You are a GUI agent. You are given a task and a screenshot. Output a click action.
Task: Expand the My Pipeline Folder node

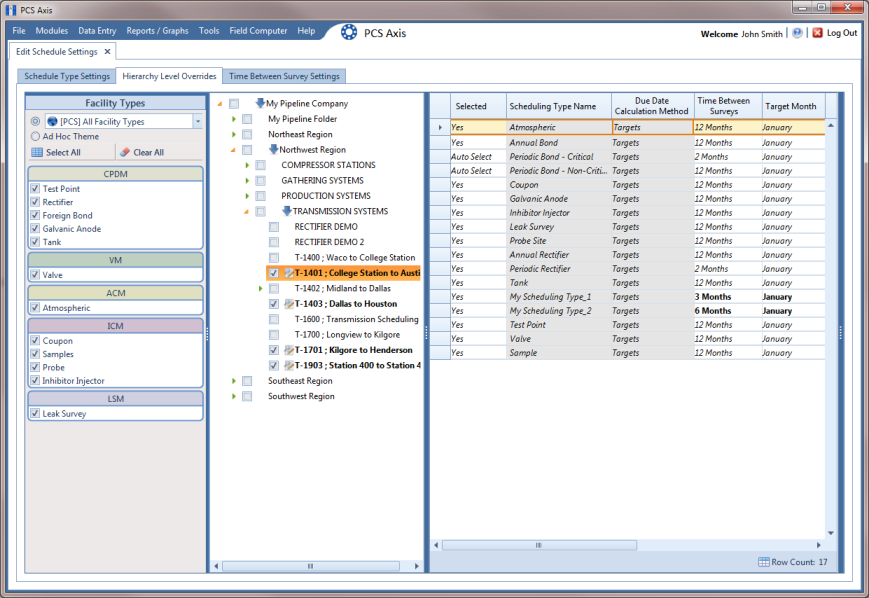tap(233, 119)
